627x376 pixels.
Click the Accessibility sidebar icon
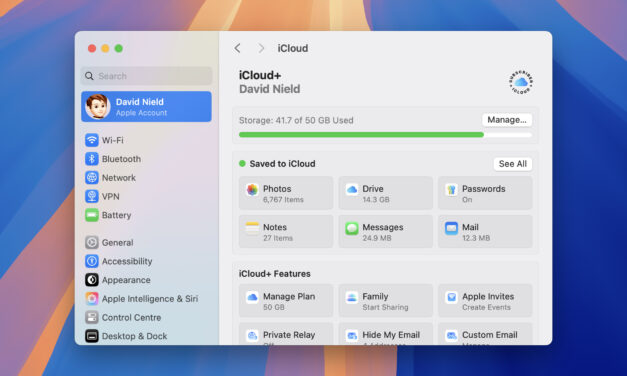click(92, 261)
